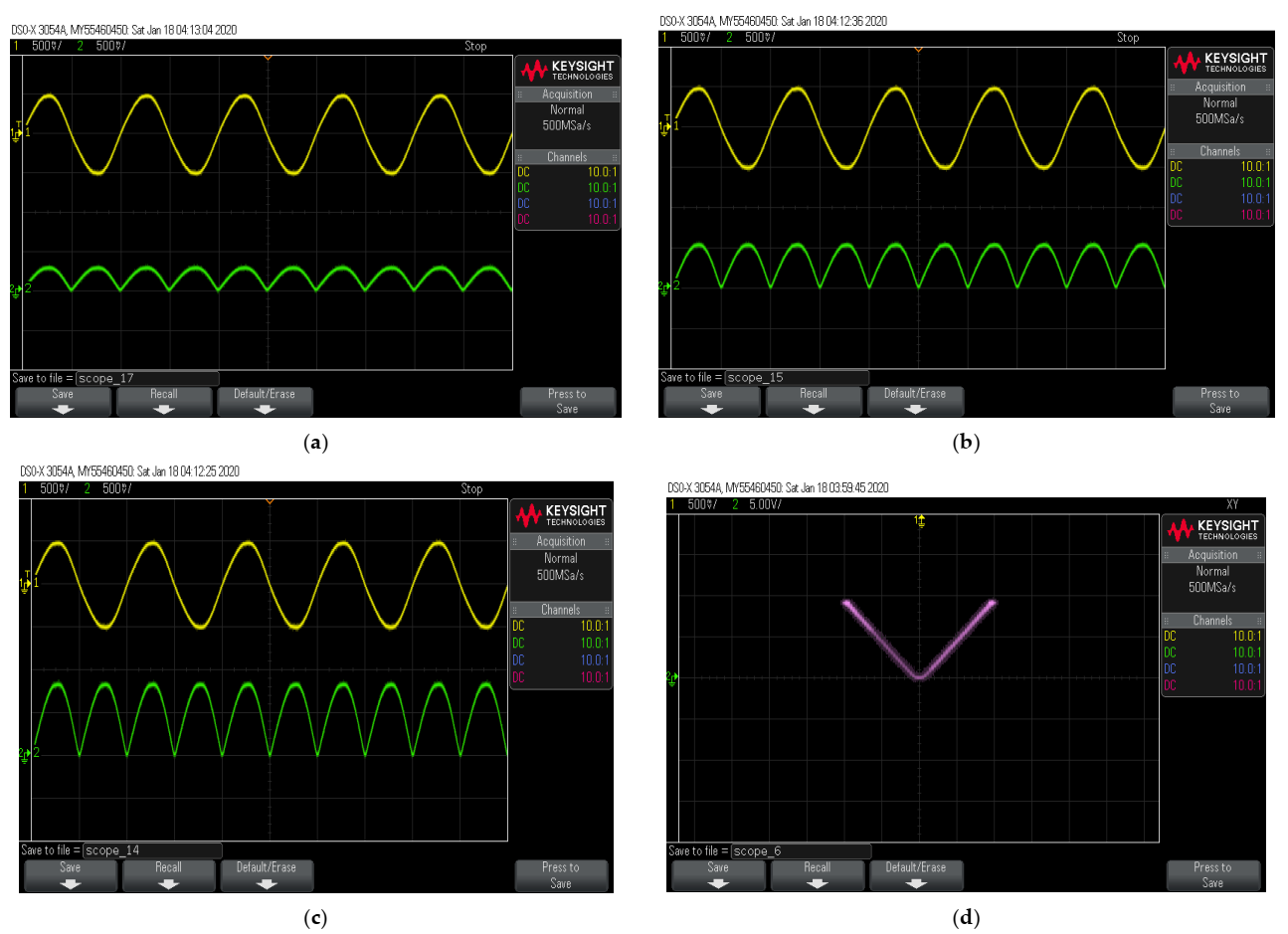Viewport: 1288px width, 934px height.
Task: Click the Keysight logo in the scope_6 capture
Action: [x=1212, y=529]
